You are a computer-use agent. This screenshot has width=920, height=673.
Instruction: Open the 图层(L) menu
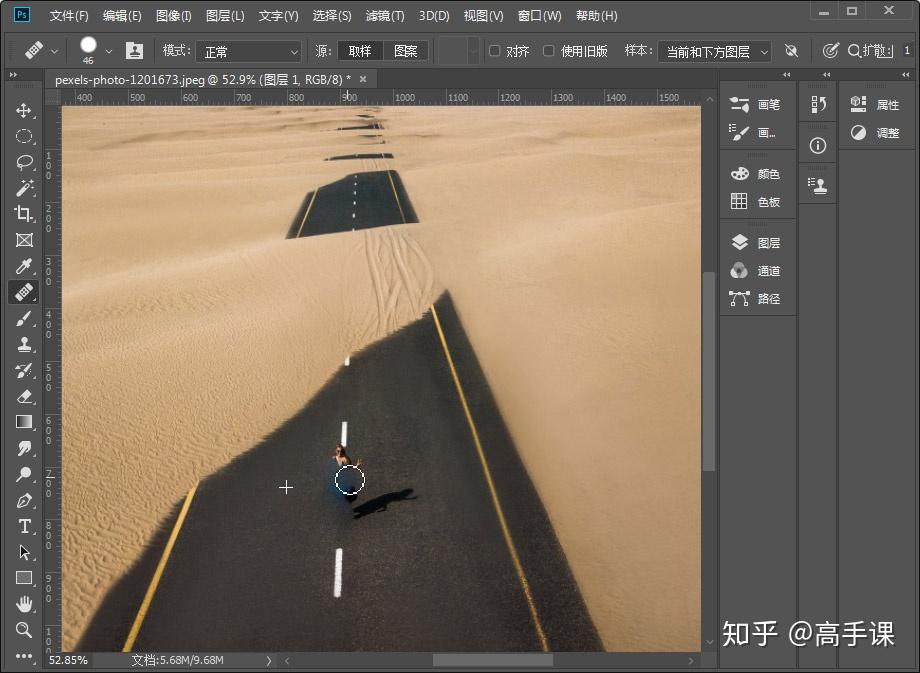pyautogui.click(x=225, y=16)
